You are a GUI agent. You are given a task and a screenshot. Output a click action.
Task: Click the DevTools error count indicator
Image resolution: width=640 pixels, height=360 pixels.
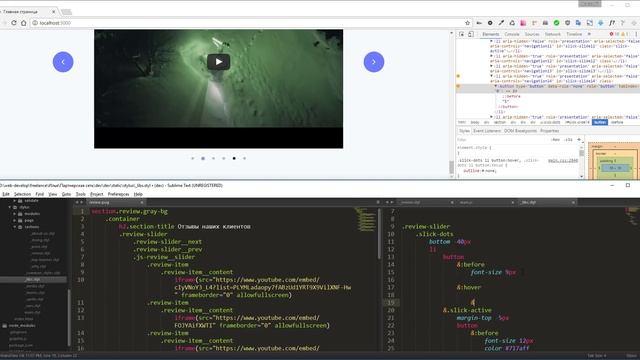(x=613, y=34)
